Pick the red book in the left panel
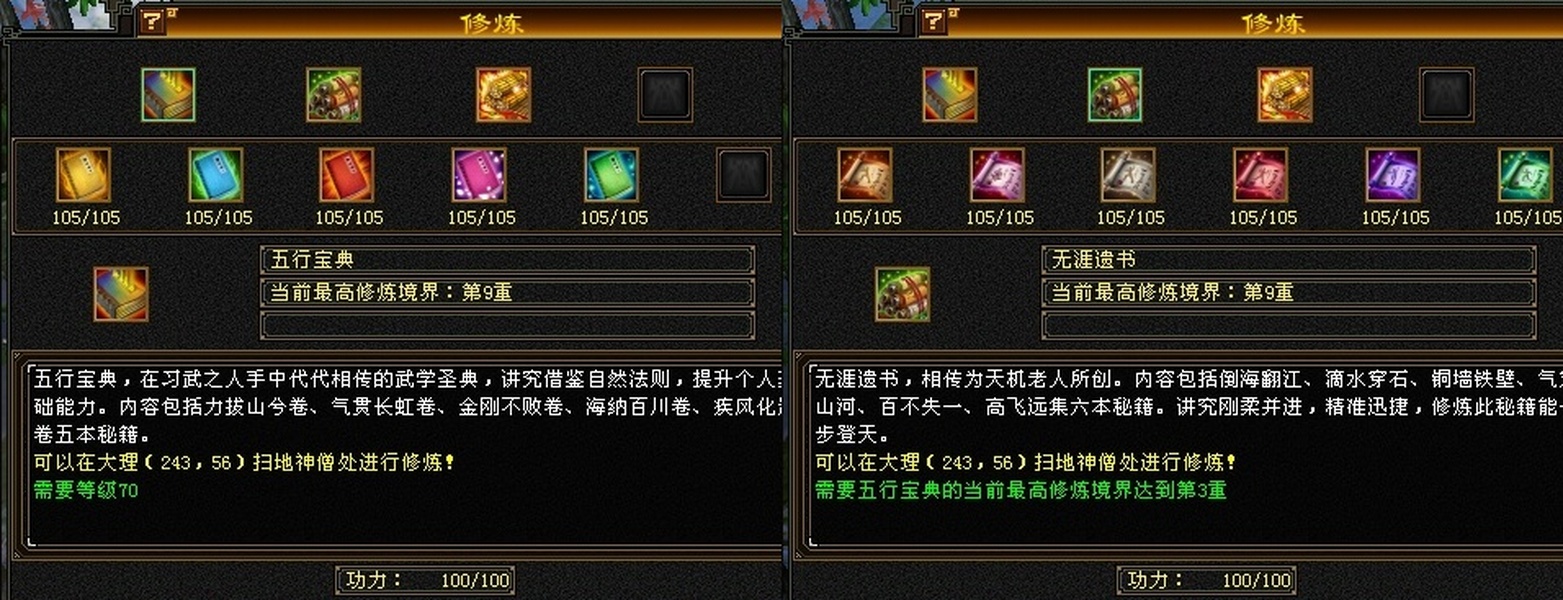 (x=347, y=175)
